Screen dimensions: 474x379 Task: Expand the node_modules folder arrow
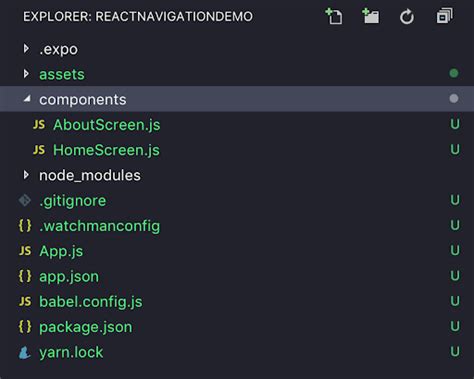[26, 175]
